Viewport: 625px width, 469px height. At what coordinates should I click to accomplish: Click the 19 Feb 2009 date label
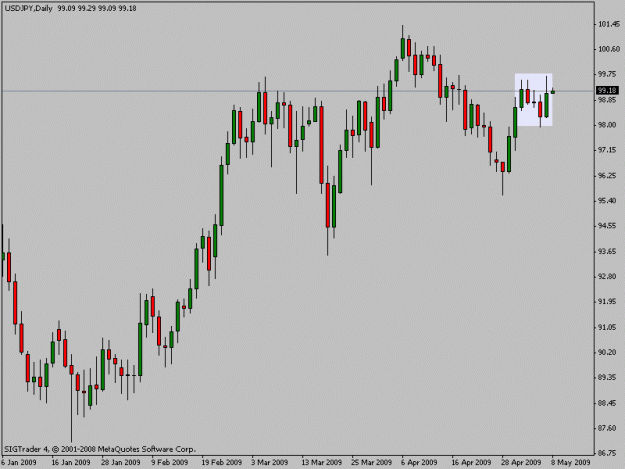pyautogui.click(x=222, y=463)
